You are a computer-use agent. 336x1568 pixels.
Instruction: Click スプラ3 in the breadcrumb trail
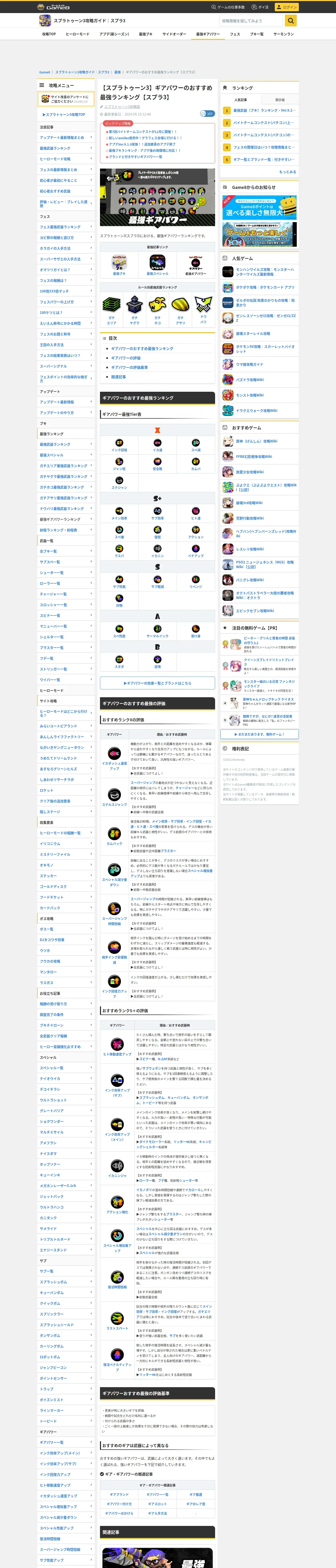(104, 72)
